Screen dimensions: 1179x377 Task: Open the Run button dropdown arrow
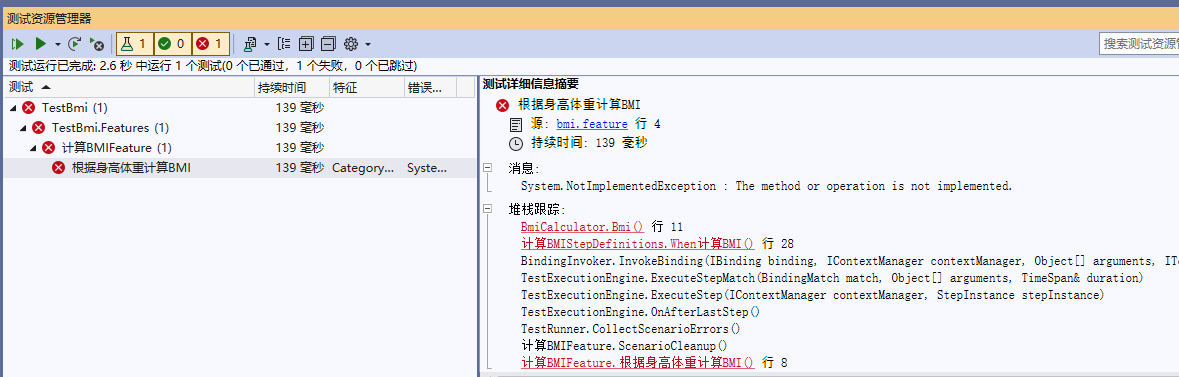pos(57,44)
